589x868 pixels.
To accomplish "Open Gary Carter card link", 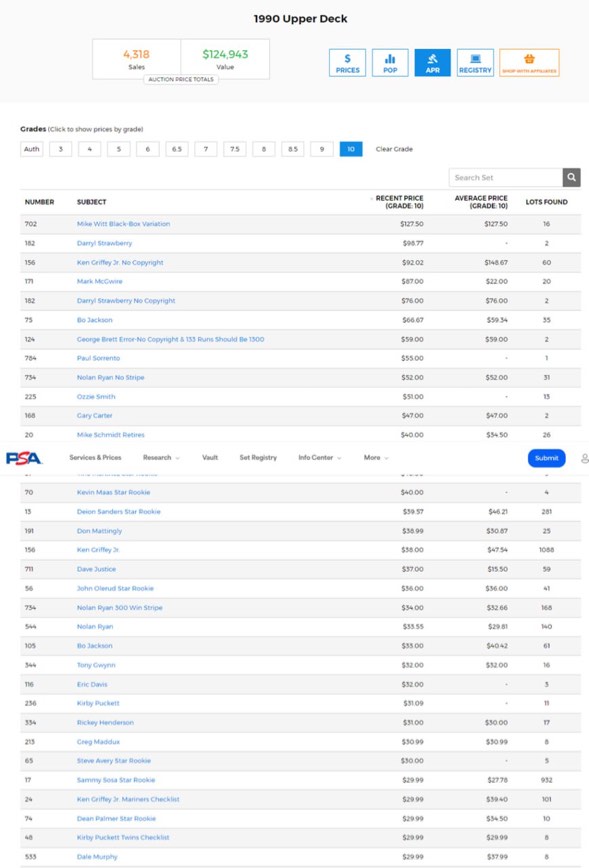I will pyautogui.click(x=94, y=416).
